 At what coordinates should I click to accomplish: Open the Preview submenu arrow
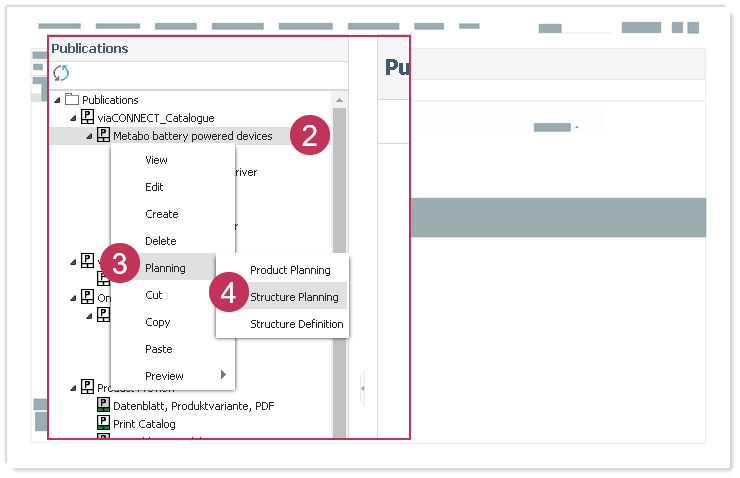[222, 375]
